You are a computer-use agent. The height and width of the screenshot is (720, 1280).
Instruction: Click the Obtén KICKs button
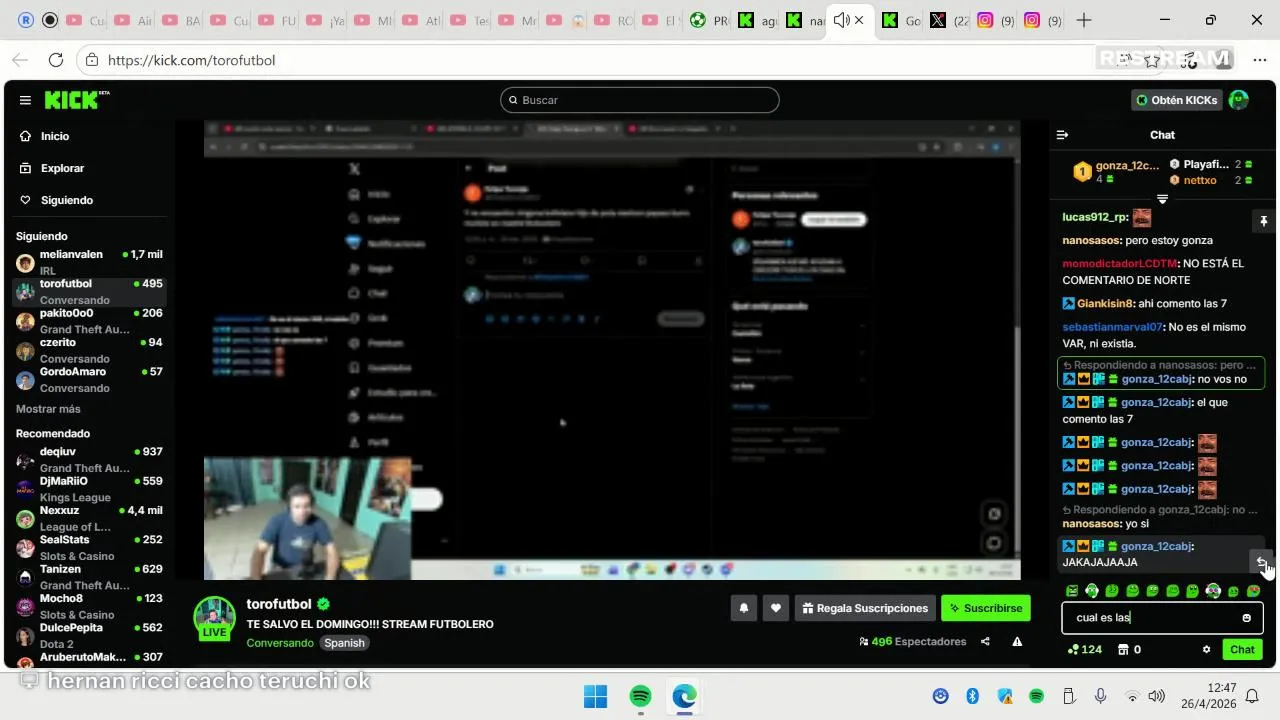[x=1176, y=100]
